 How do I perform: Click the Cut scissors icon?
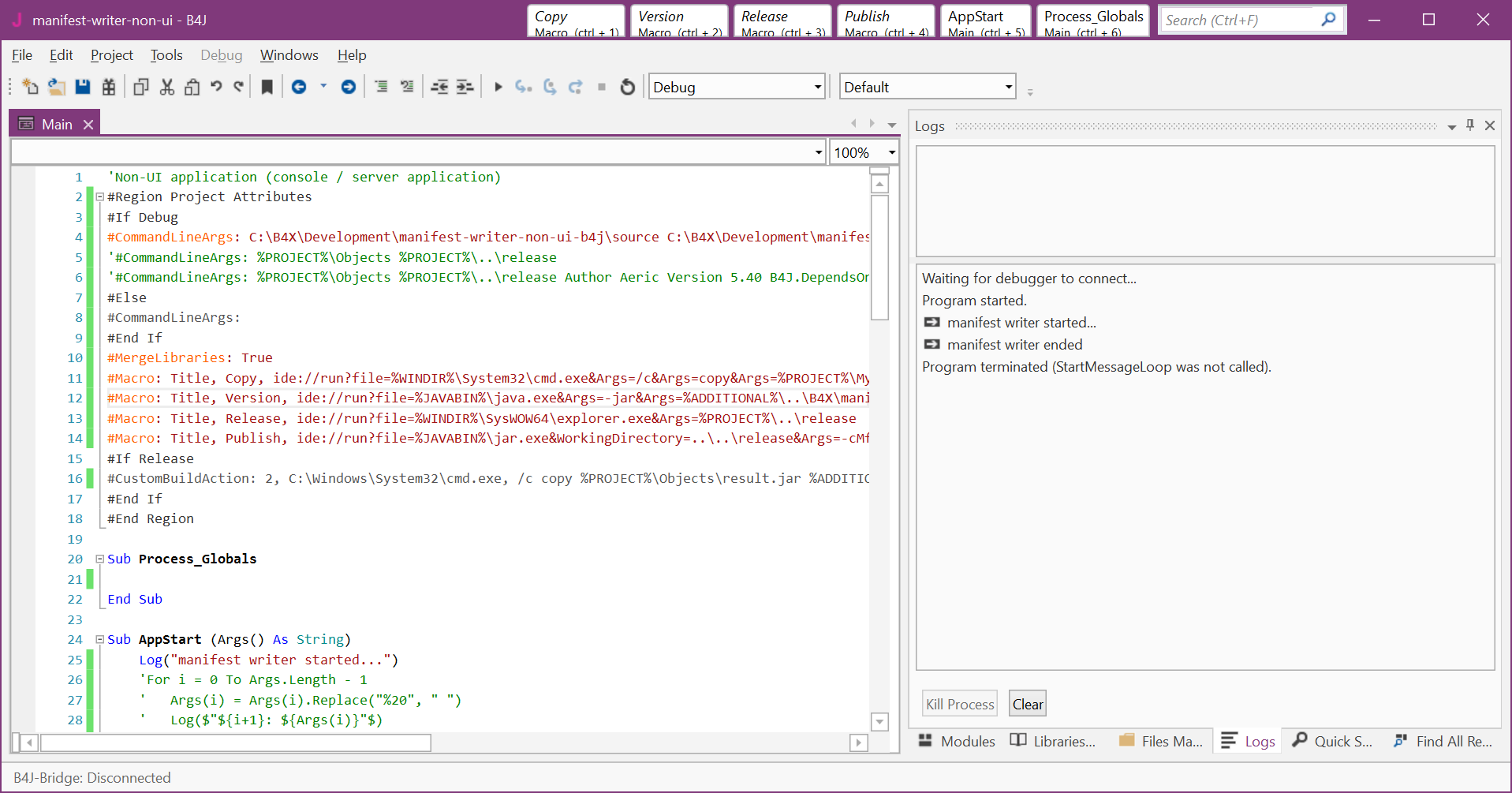[x=166, y=87]
